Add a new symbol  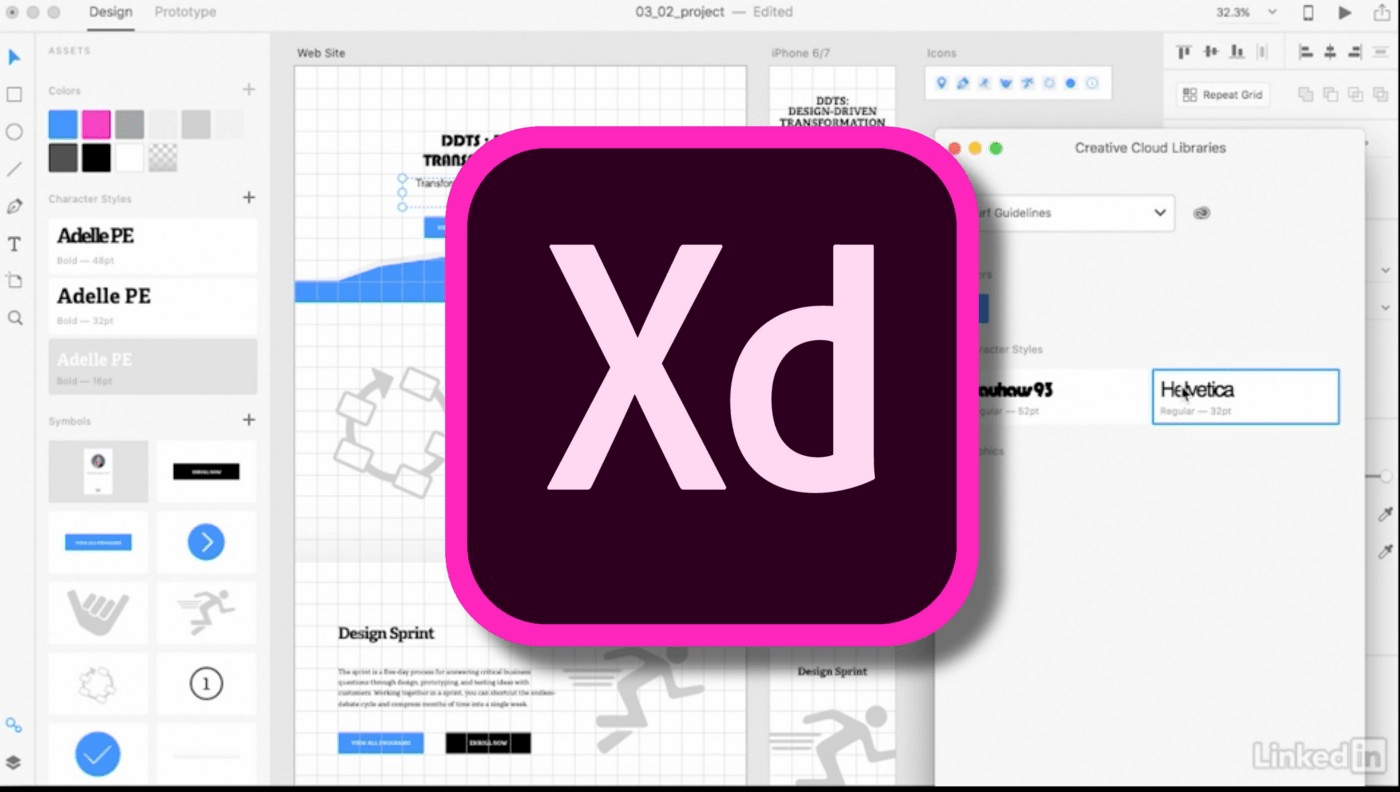click(249, 420)
